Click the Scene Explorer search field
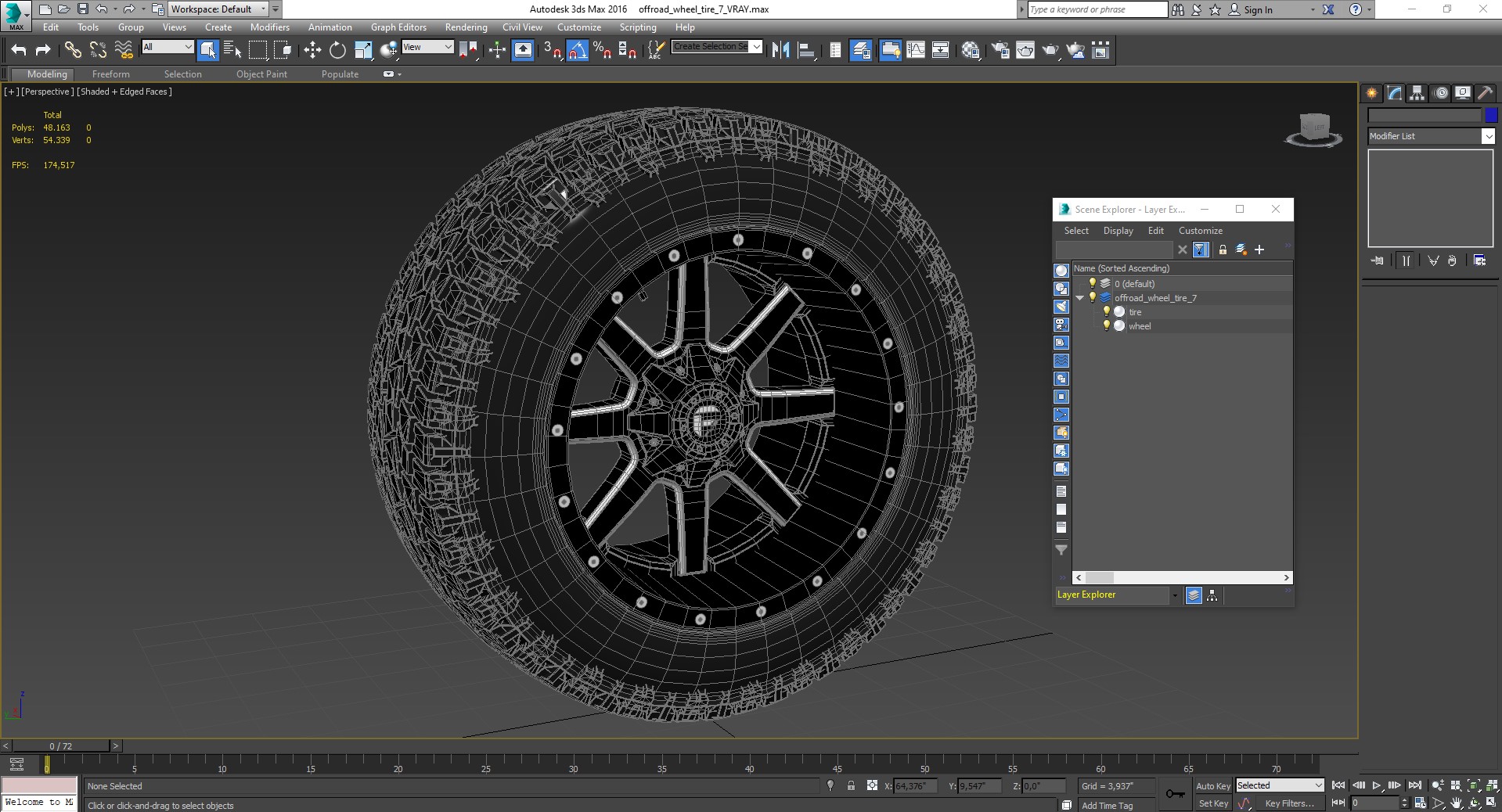The width and height of the screenshot is (1502, 812). click(1114, 250)
